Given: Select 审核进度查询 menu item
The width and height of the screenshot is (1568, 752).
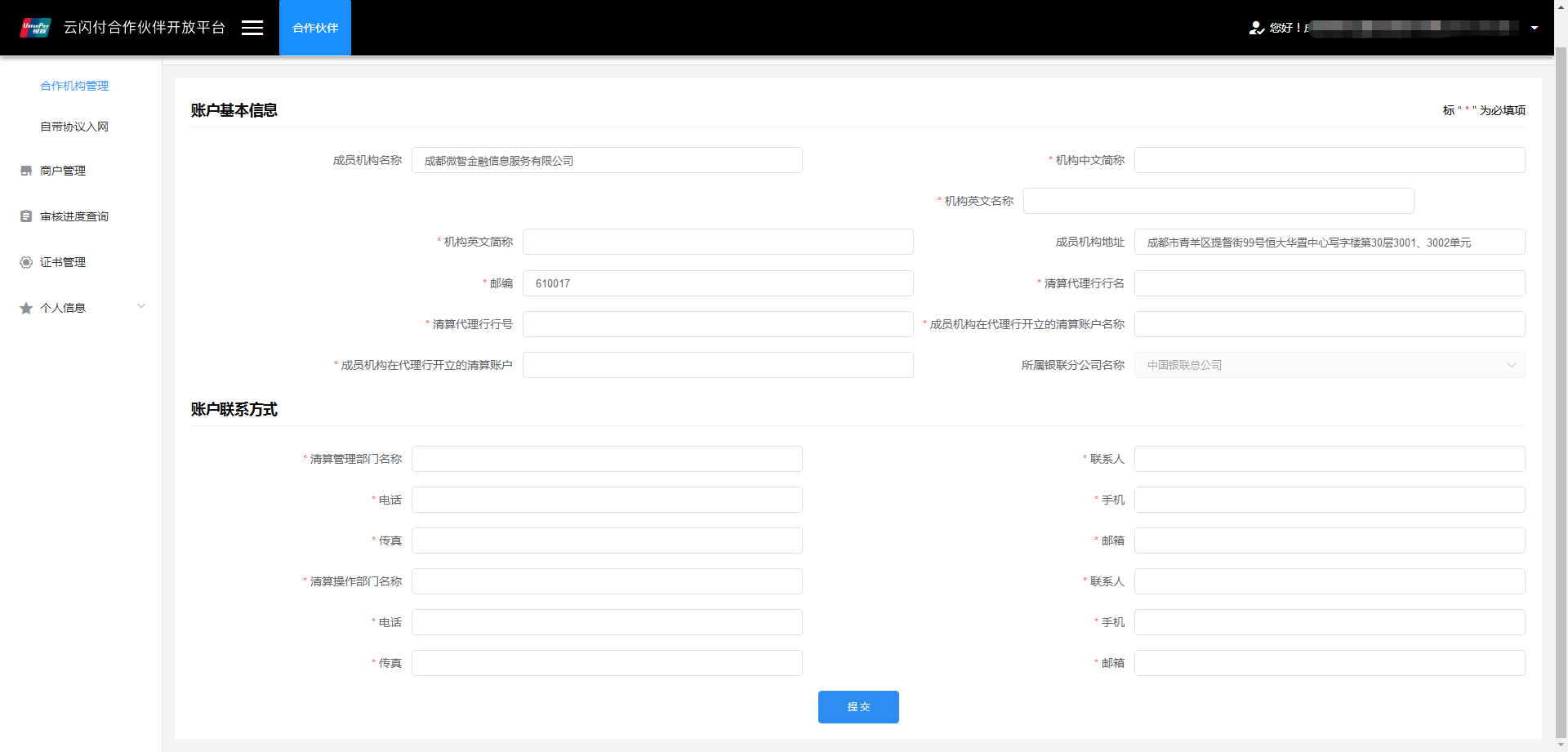Looking at the screenshot, I should tap(74, 216).
